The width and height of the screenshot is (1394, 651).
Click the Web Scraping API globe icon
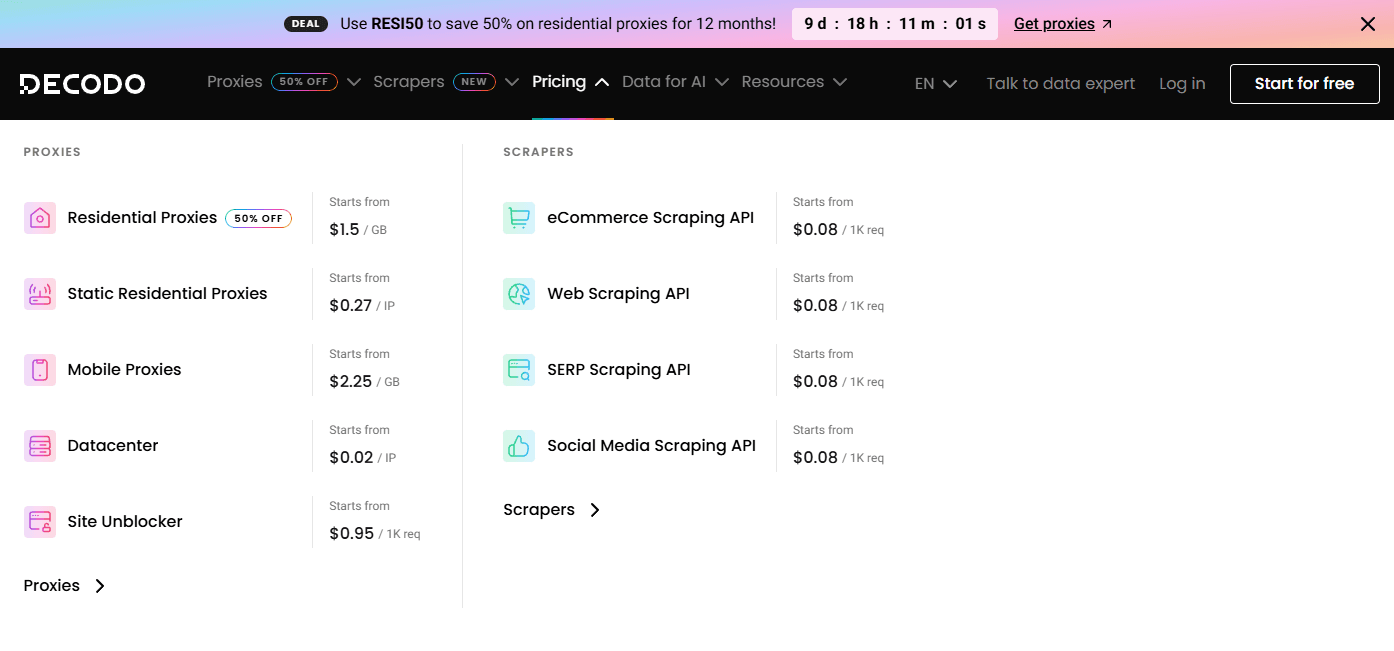(519, 294)
